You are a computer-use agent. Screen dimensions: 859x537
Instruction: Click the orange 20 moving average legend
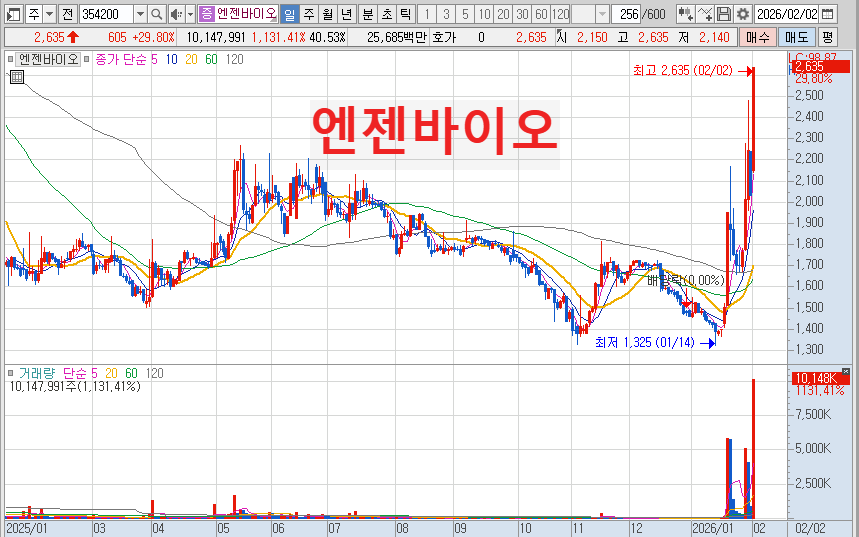(191, 59)
